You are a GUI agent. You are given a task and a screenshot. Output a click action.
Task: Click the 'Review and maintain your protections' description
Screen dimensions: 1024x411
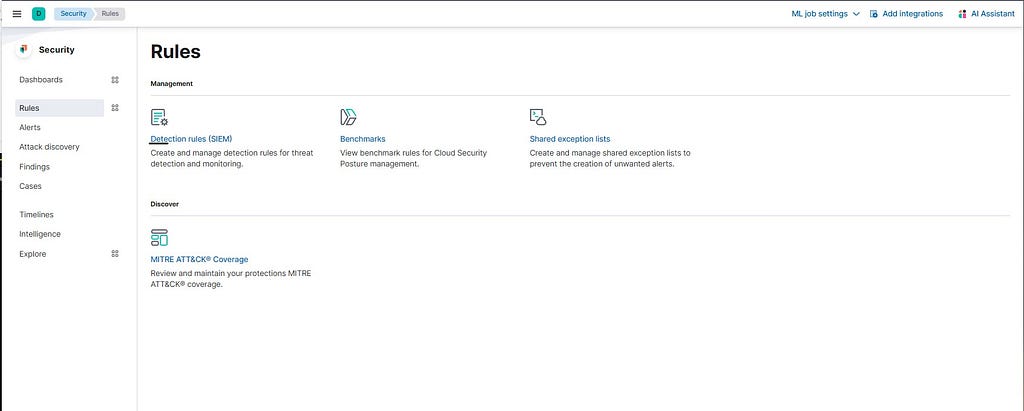[231, 279]
